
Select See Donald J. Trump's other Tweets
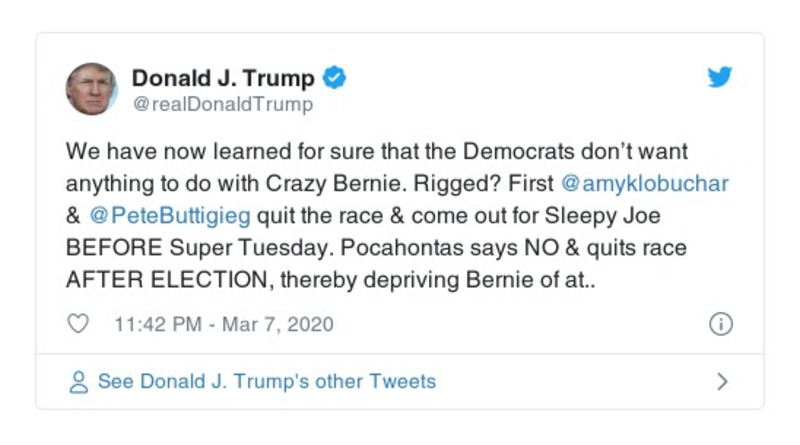[x=266, y=382]
